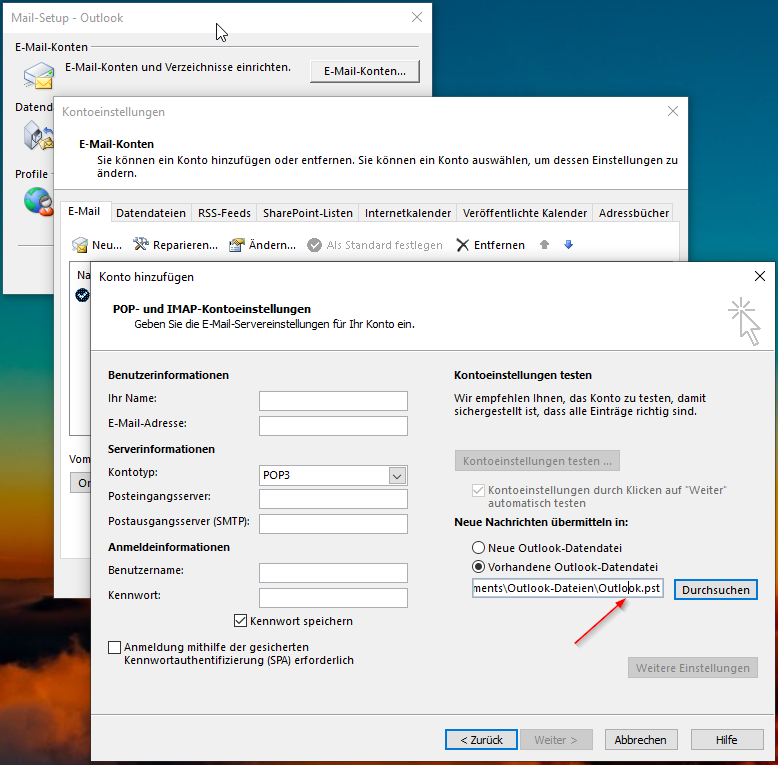Switch to the Datendateien tab
The height and width of the screenshot is (765, 778).
151,213
